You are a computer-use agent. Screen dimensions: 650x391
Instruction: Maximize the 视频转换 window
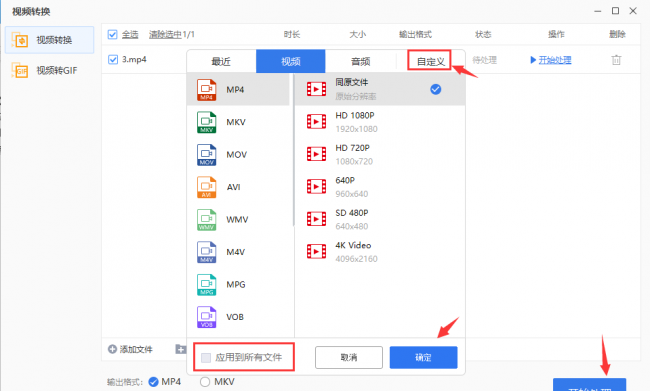[616, 11]
